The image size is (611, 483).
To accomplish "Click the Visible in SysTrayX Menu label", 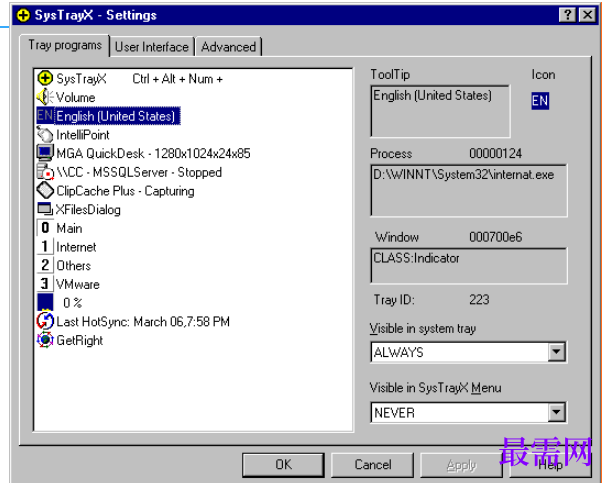I will pyautogui.click(x=435, y=388).
